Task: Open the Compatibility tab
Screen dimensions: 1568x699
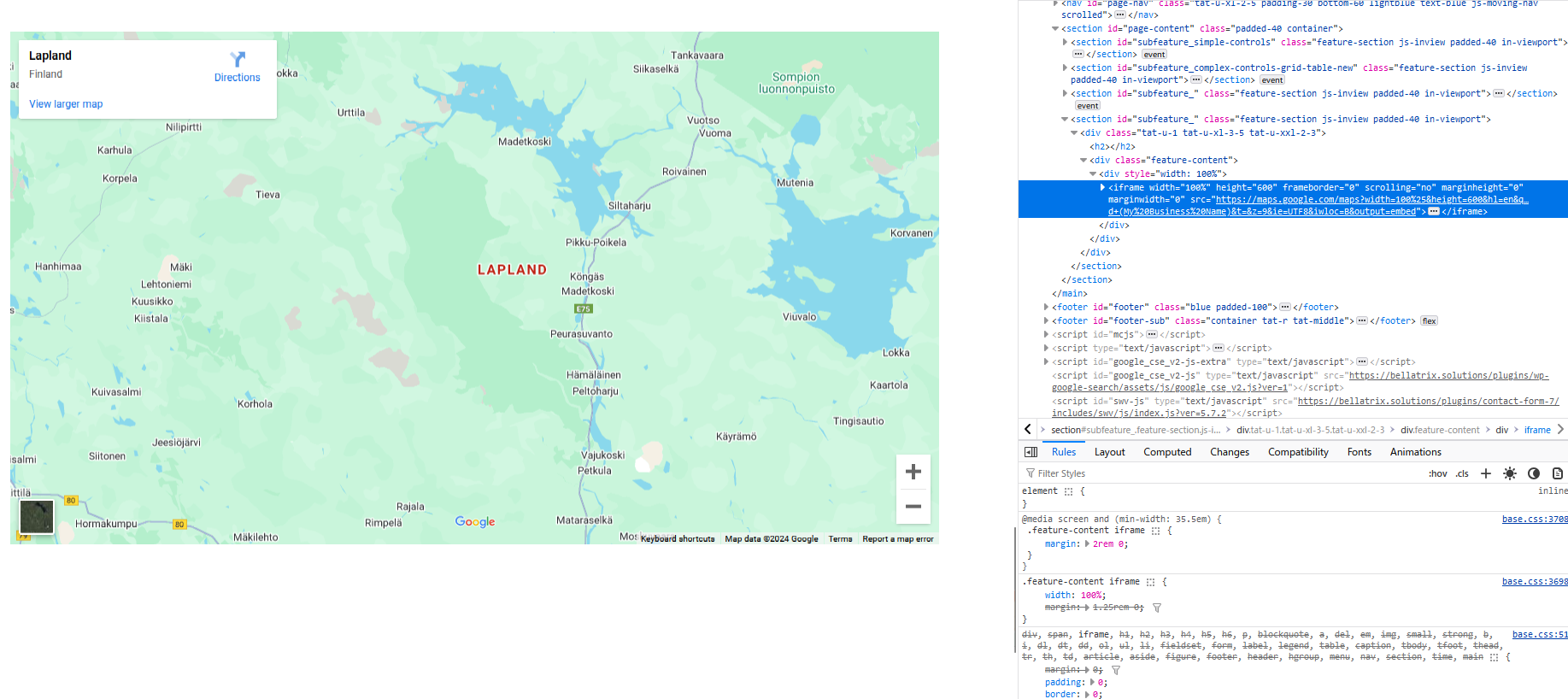Action: click(x=1298, y=452)
